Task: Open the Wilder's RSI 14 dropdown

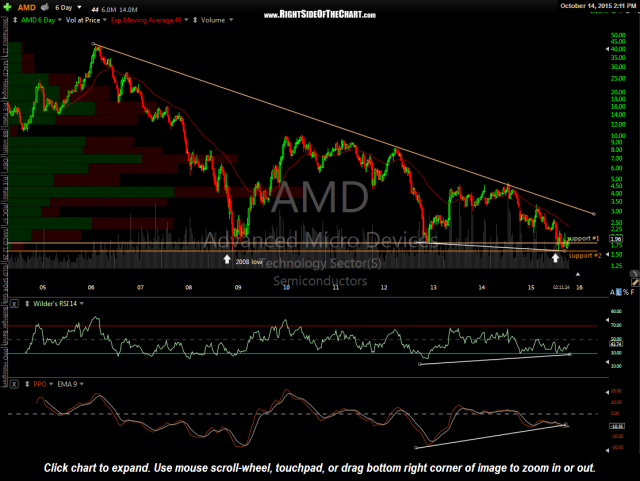Action: (x=82, y=304)
